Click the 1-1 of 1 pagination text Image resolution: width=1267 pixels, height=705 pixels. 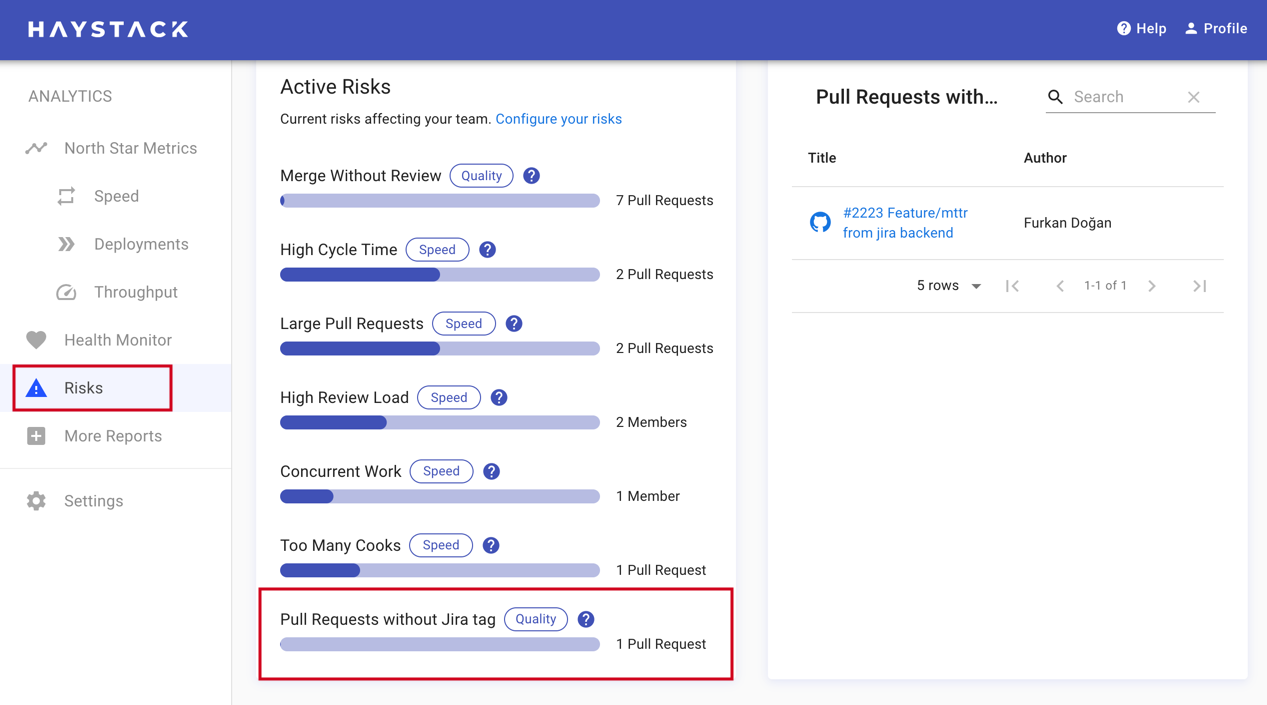click(1105, 286)
